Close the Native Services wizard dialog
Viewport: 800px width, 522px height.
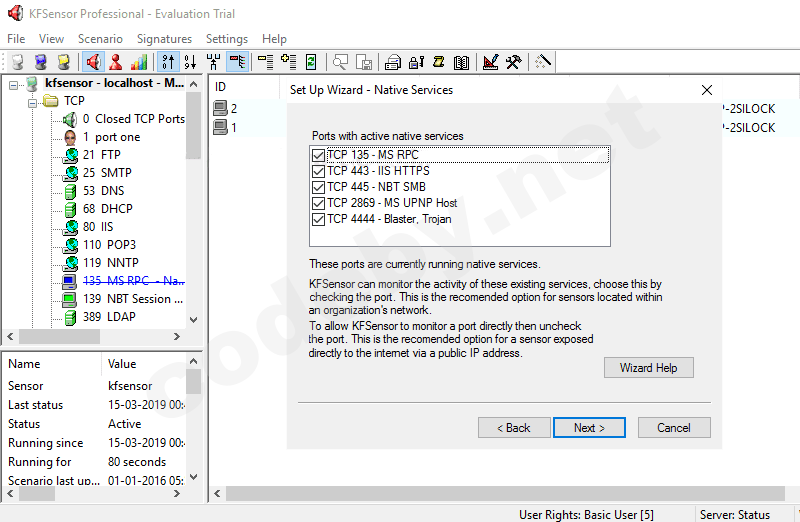tap(707, 90)
